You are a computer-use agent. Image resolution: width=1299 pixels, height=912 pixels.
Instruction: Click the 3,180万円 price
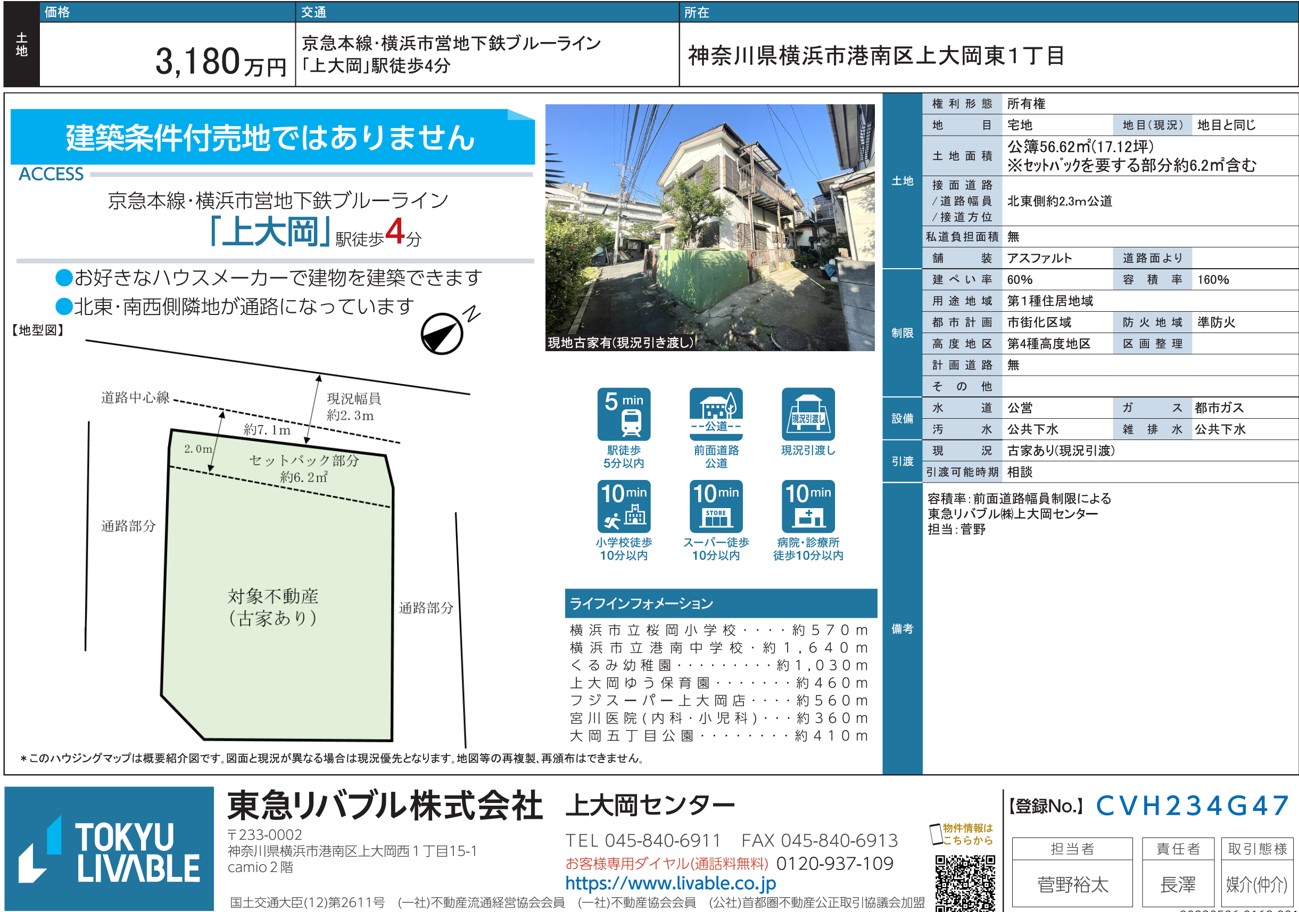pos(220,63)
